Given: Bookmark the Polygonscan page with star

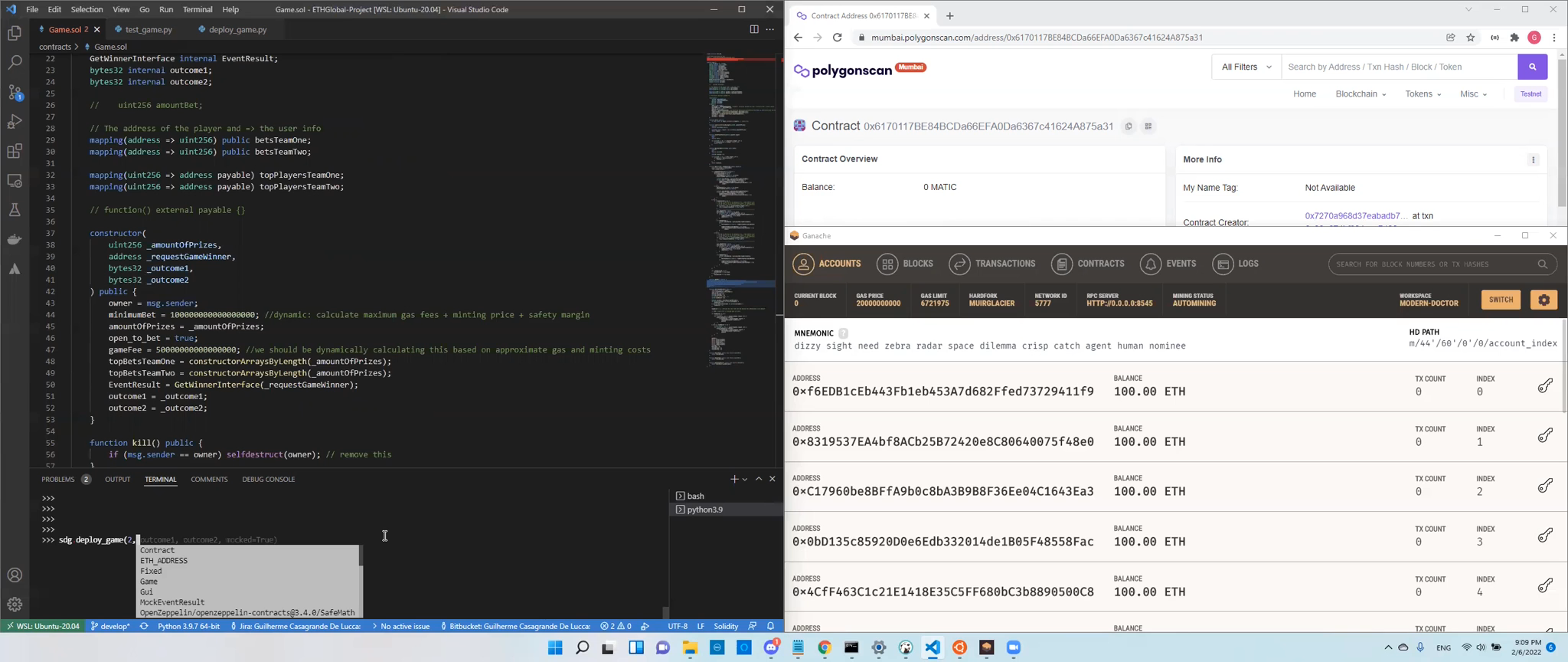Looking at the screenshot, I should (1471, 38).
